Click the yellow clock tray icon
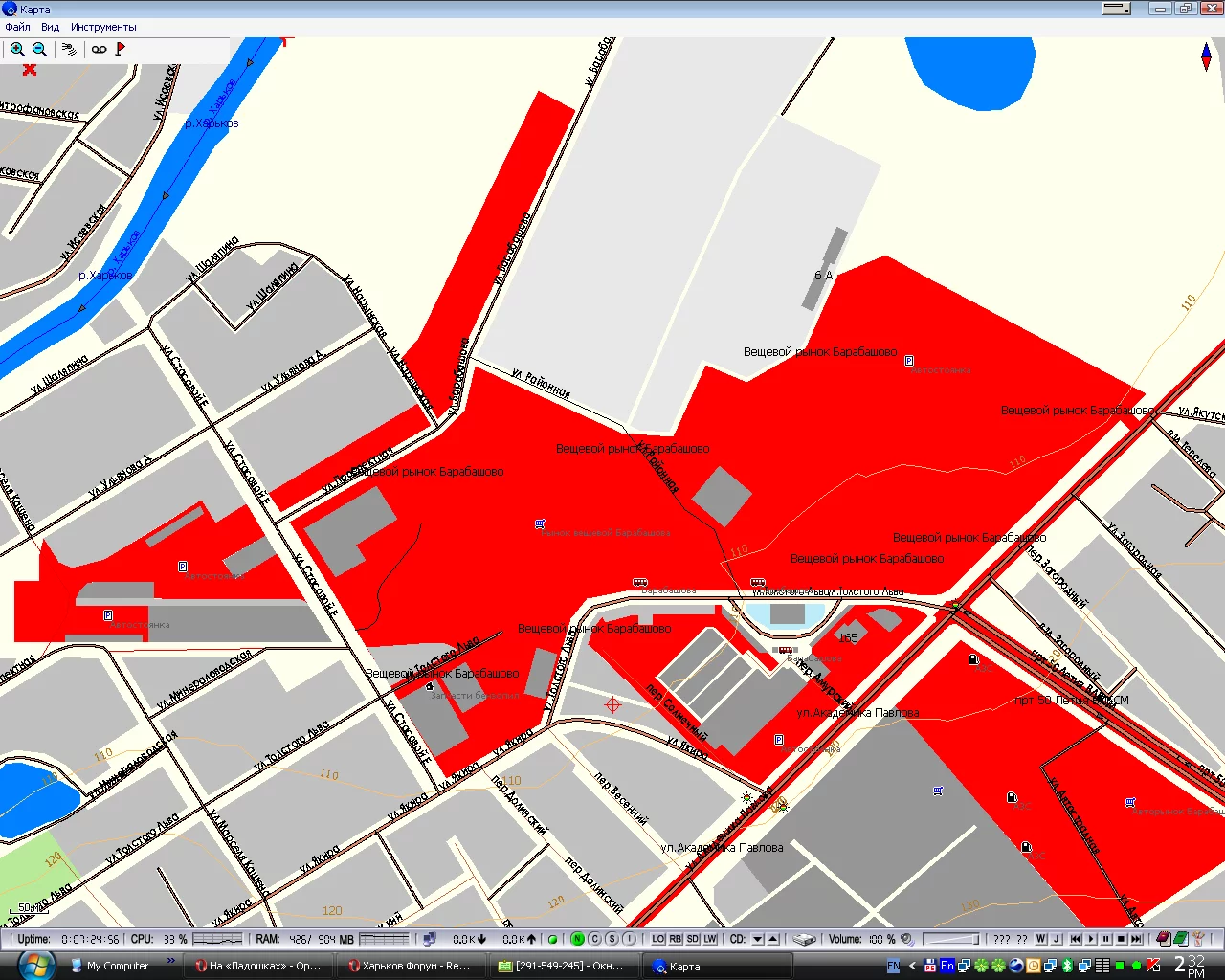 click(x=1034, y=966)
